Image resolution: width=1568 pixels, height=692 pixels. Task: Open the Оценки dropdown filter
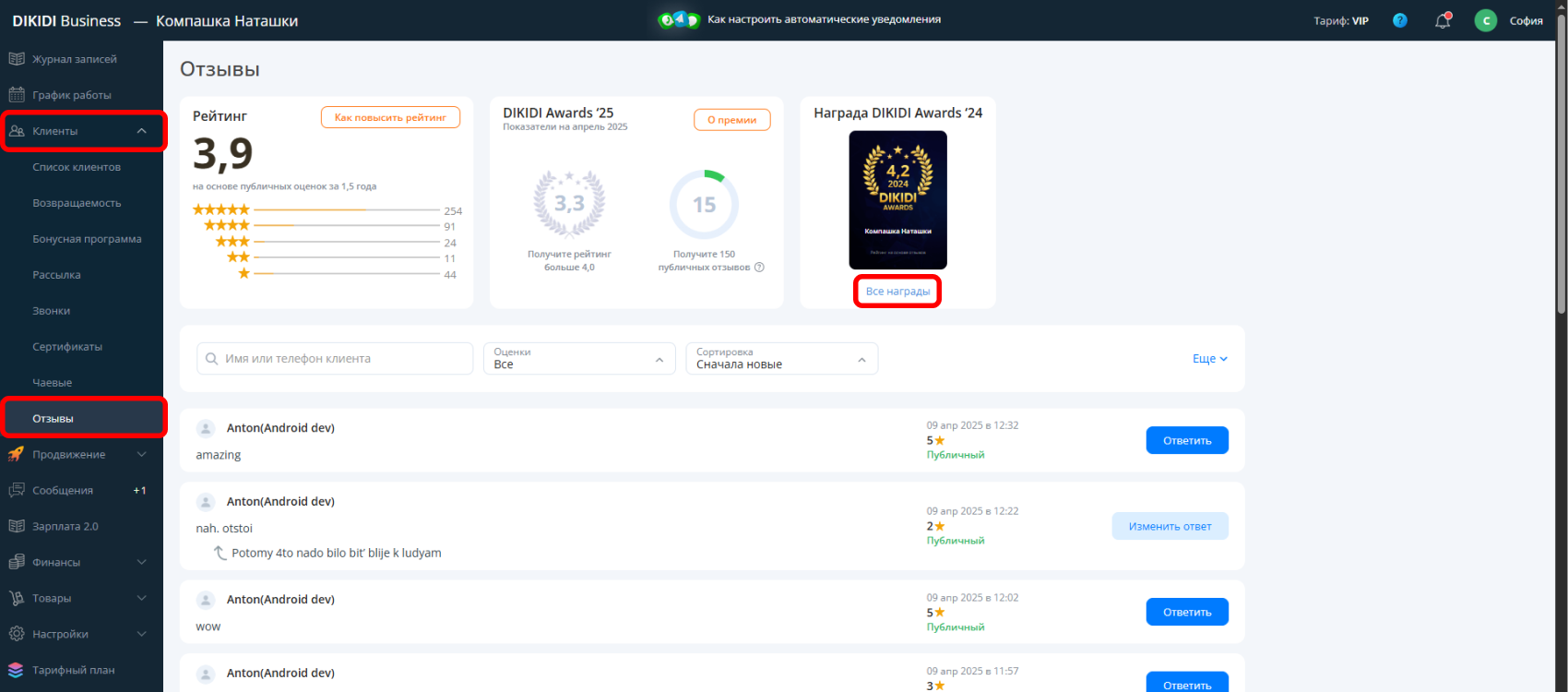(x=578, y=359)
